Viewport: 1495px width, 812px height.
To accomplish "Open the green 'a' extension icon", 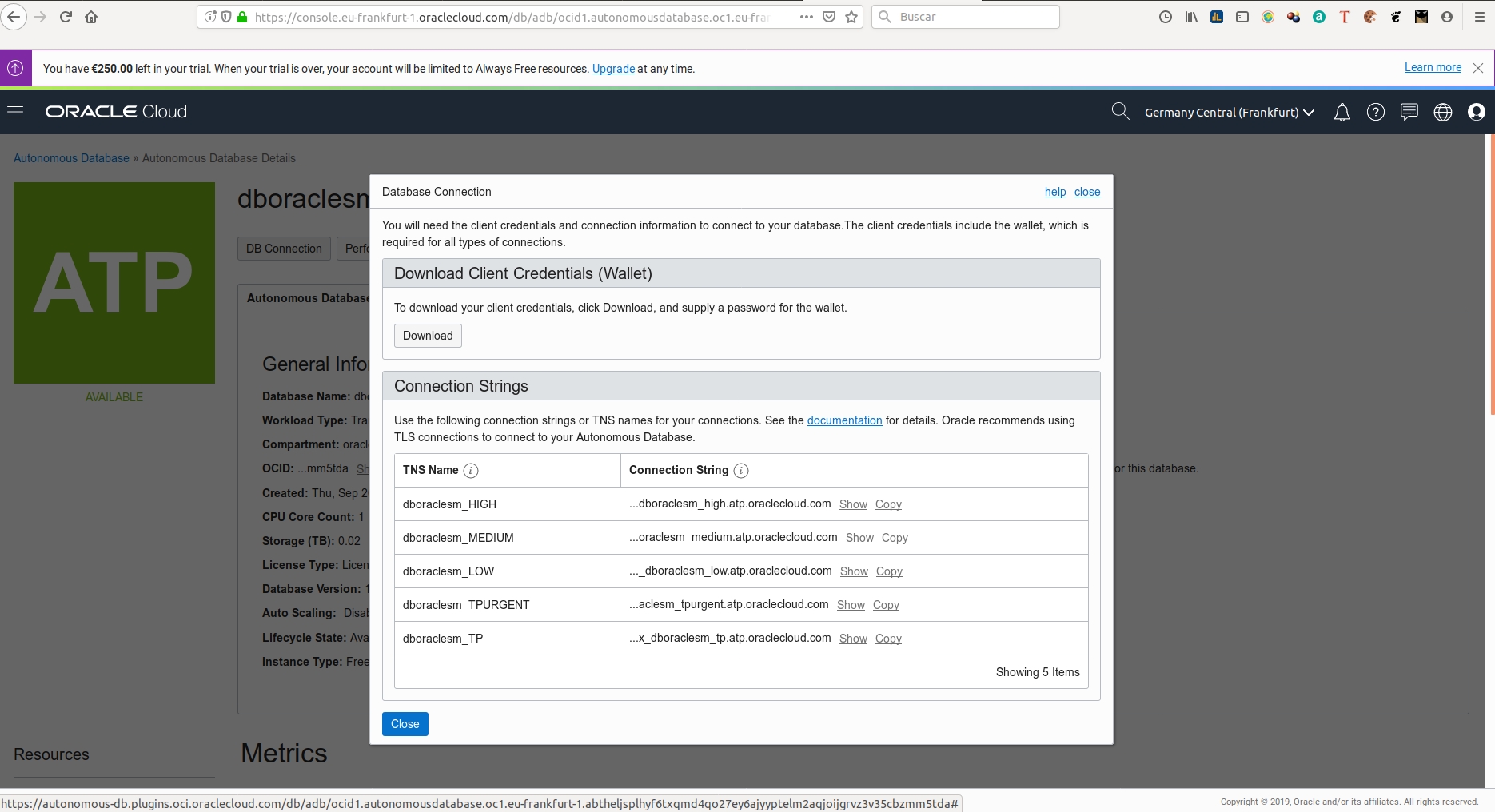I will coord(1319,17).
